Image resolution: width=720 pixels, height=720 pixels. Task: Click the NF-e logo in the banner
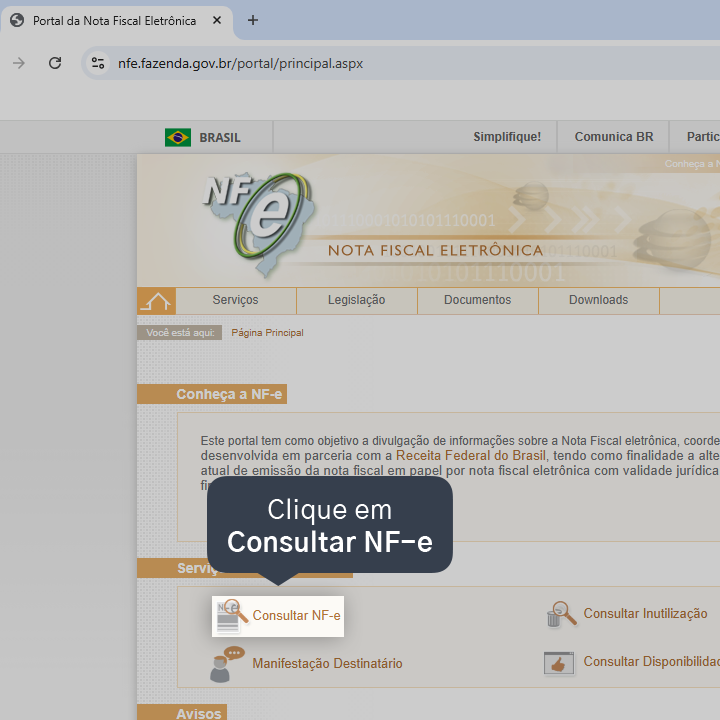[259, 223]
